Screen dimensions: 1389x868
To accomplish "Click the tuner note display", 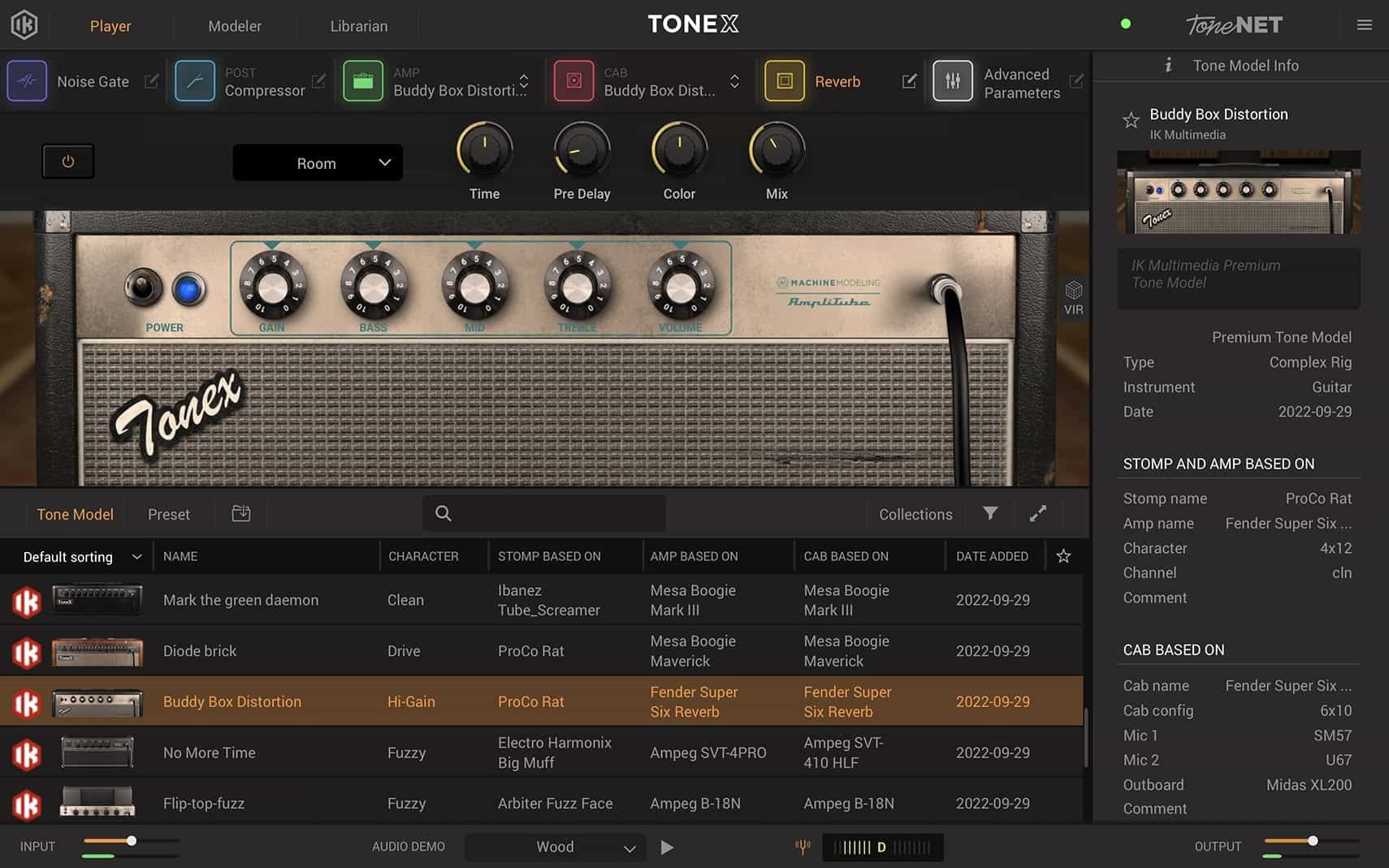I will pyautogui.click(x=883, y=847).
